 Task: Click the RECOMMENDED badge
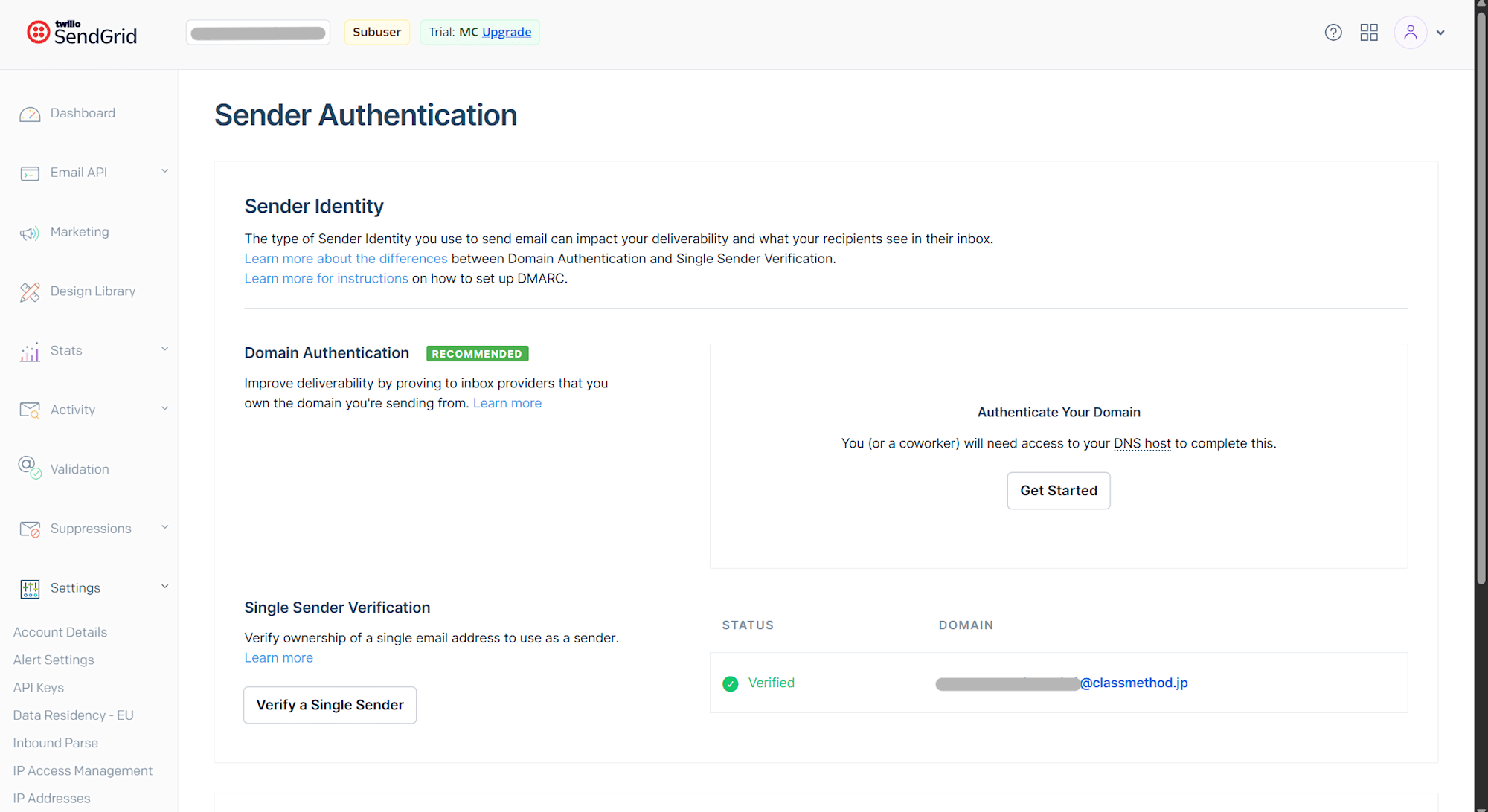477,354
